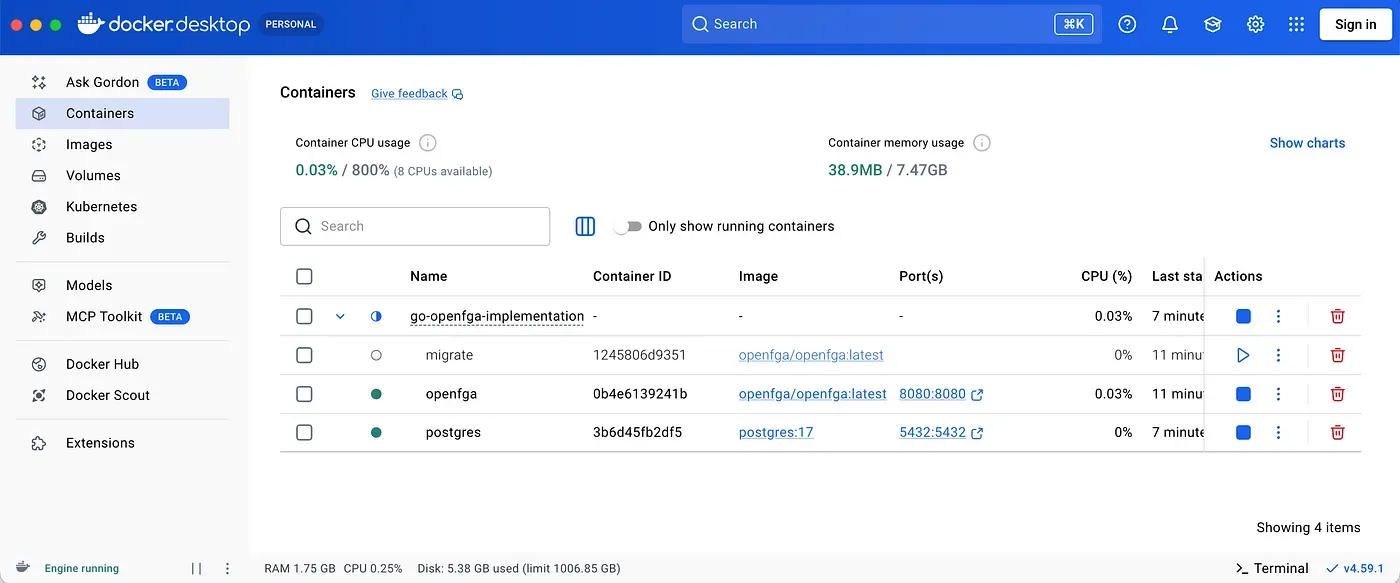Open the engine options kebab in status bar
This screenshot has height=583, width=1400.
point(227,568)
